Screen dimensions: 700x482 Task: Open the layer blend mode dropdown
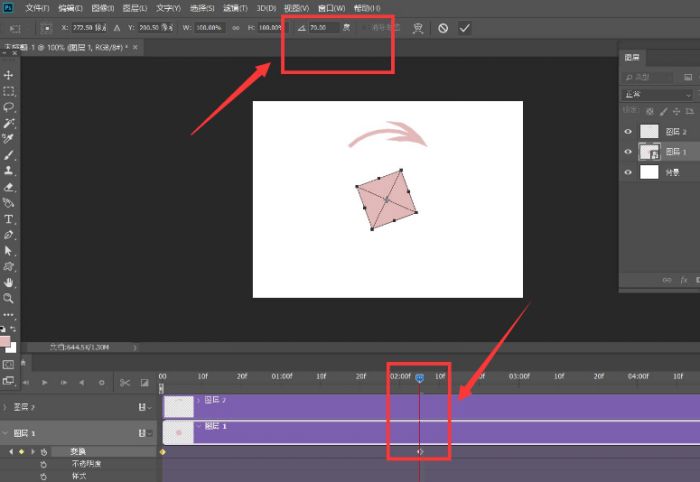point(655,94)
